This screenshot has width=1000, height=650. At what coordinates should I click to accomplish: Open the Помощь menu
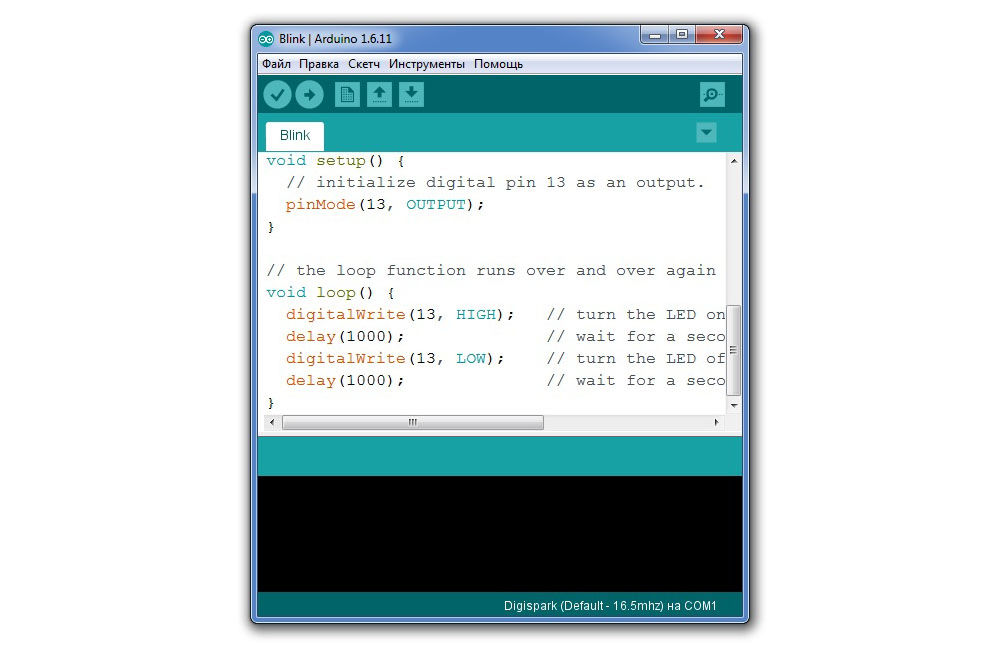pos(498,64)
